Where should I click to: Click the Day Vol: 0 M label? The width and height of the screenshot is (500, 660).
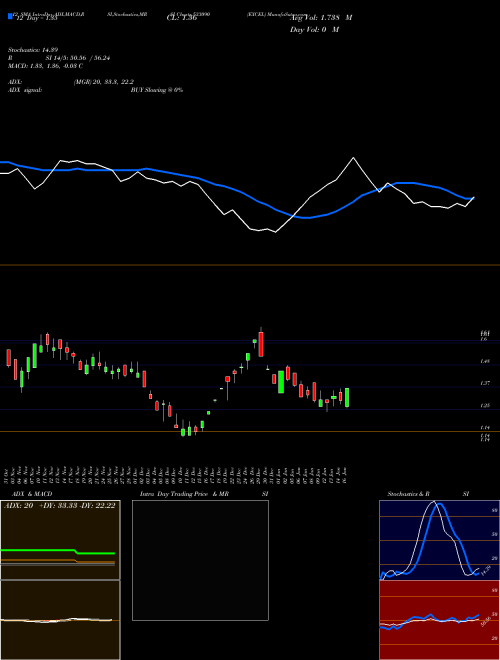314,30
